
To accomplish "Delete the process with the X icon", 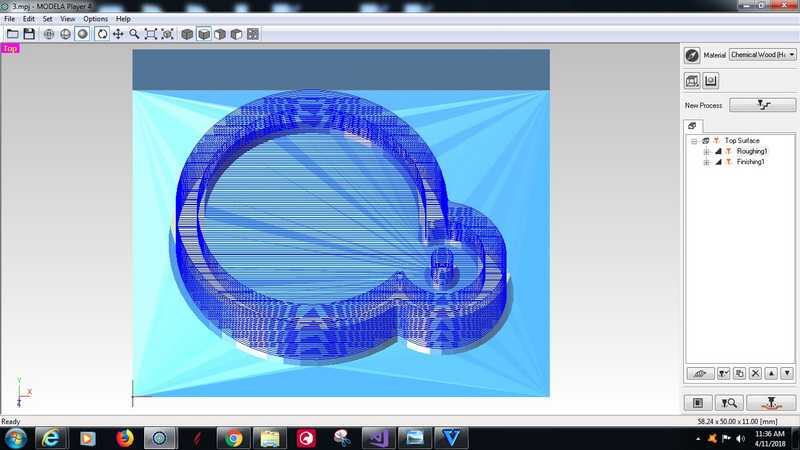I will coord(755,373).
